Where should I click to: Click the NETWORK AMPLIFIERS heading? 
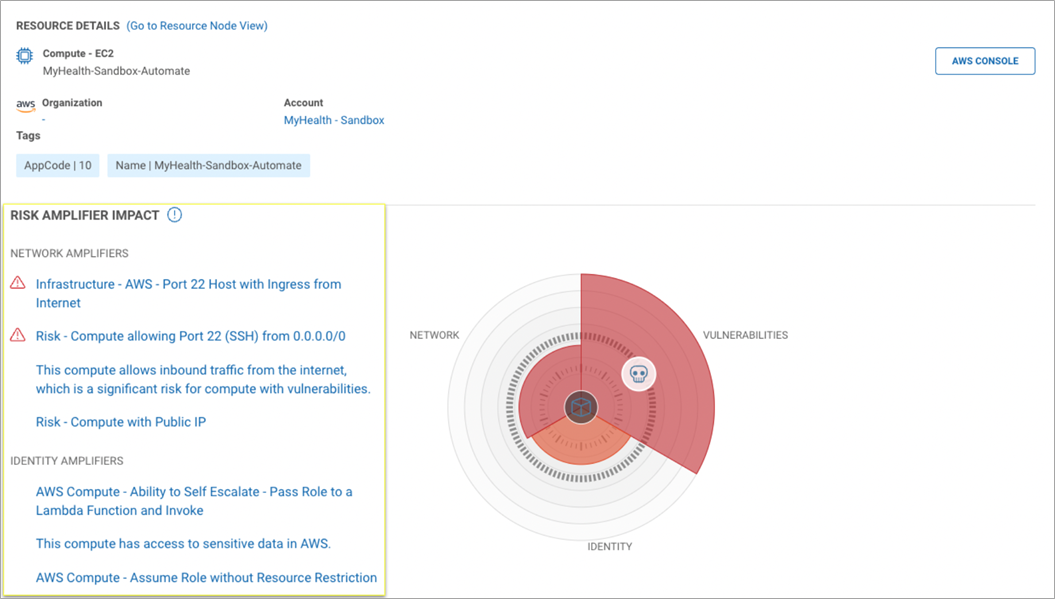[69, 253]
